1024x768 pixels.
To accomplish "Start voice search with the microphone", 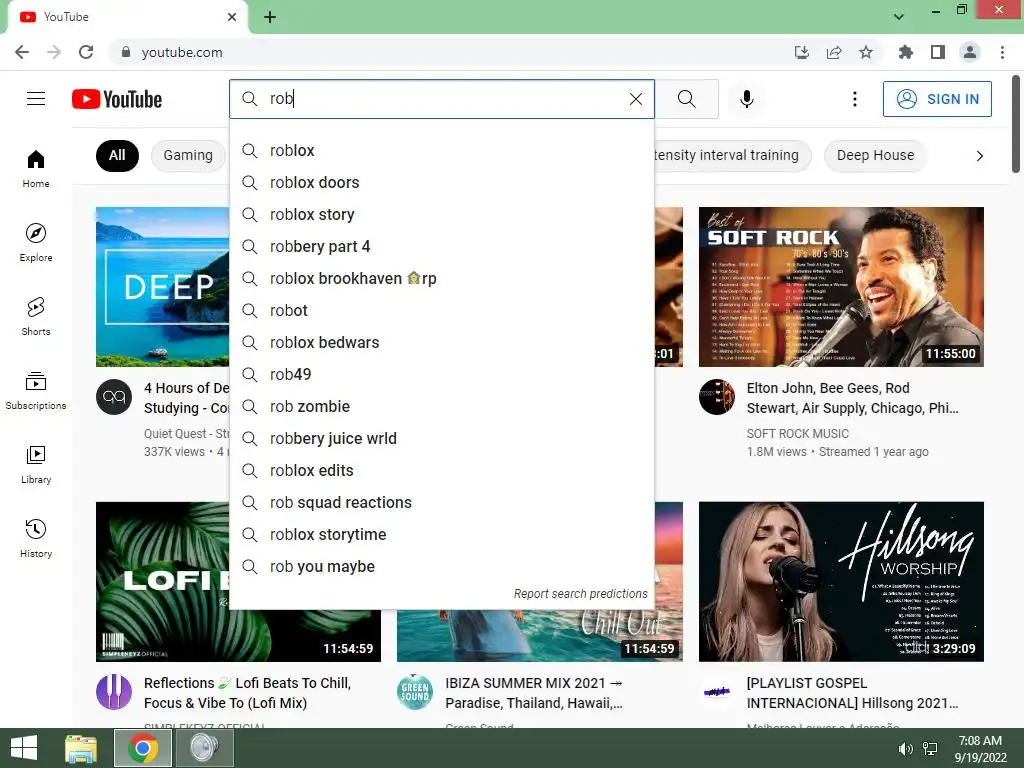I will pyautogui.click(x=746, y=99).
